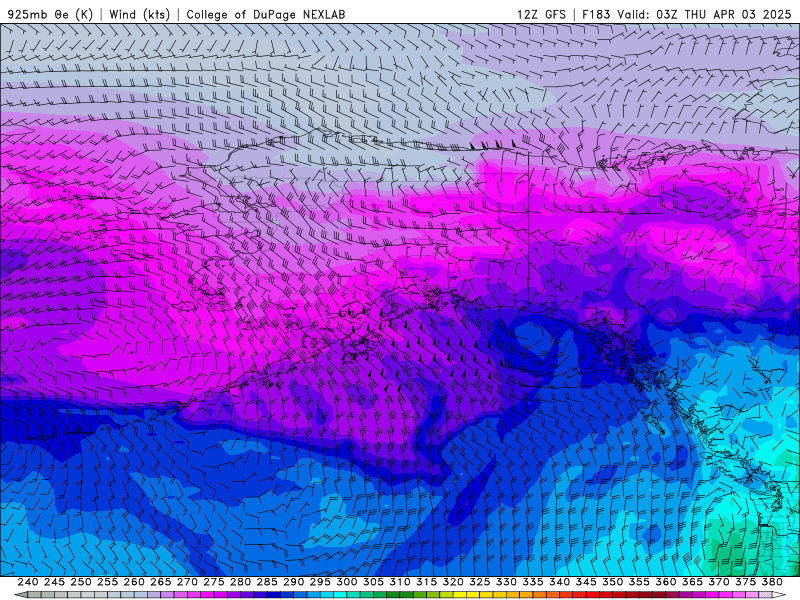Click the 305 value on the color scale
The image size is (800, 600).
pos(373,582)
